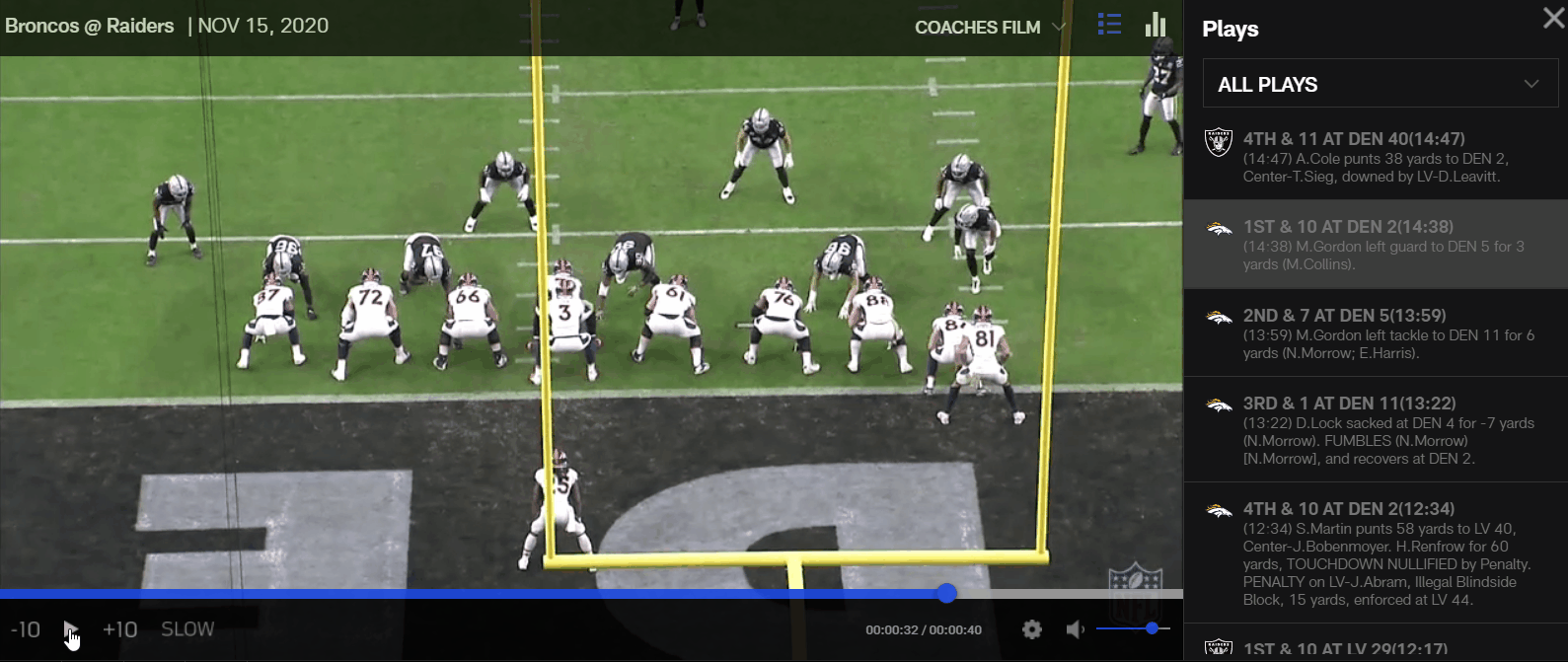This screenshot has height=662, width=1568.
Task: Click the Broncos @ Raiders title
Action: click(89, 26)
